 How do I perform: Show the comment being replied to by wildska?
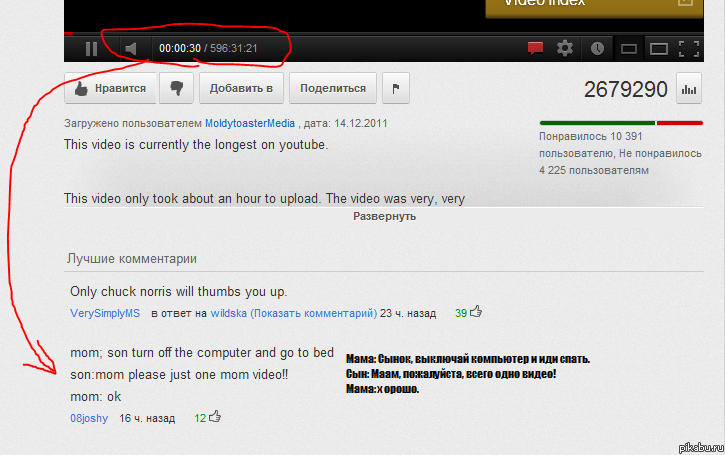(x=312, y=313)
